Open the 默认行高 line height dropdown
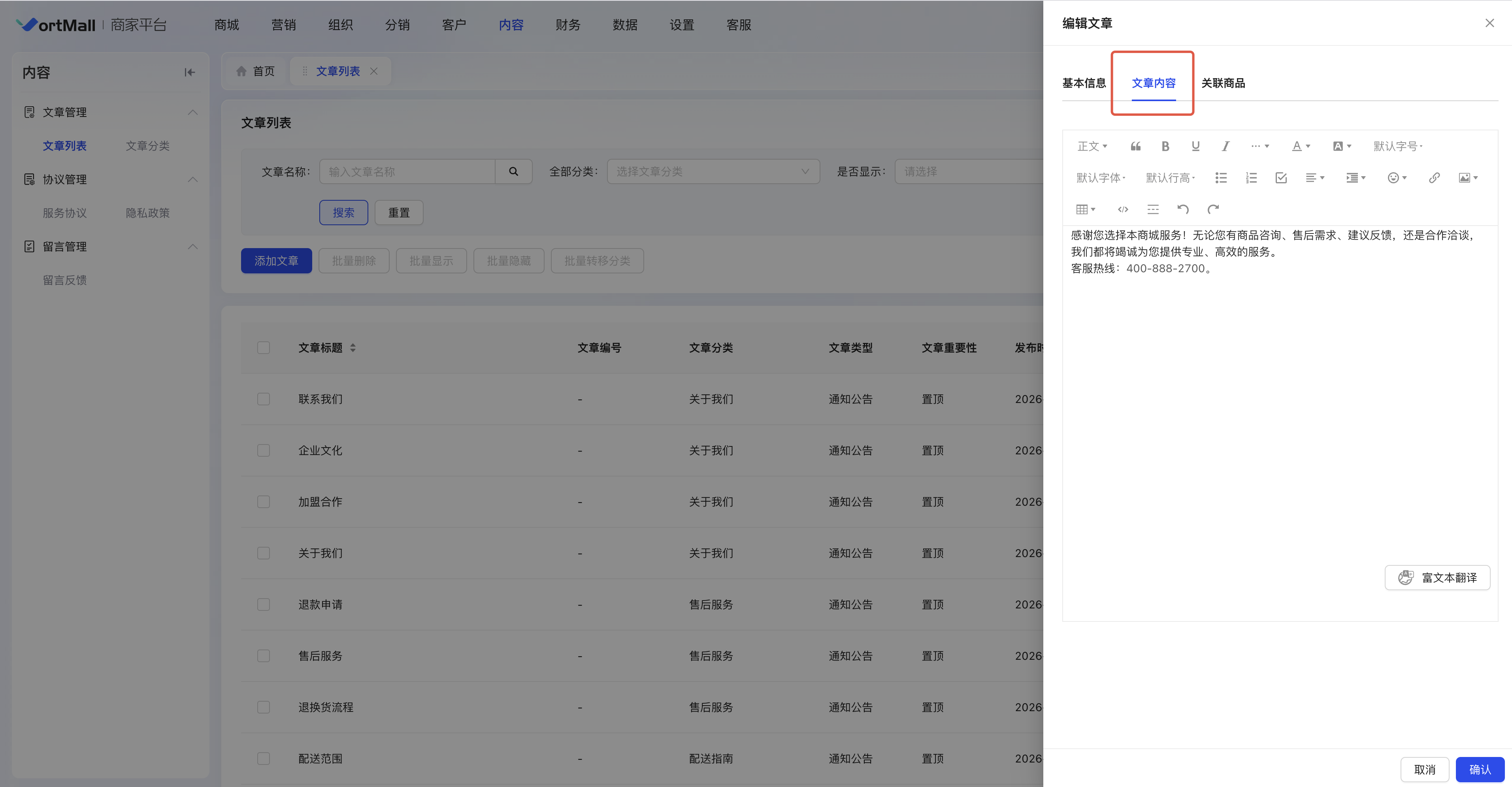The height and width of the screenshot is (787, 1512). point(1170,178)
